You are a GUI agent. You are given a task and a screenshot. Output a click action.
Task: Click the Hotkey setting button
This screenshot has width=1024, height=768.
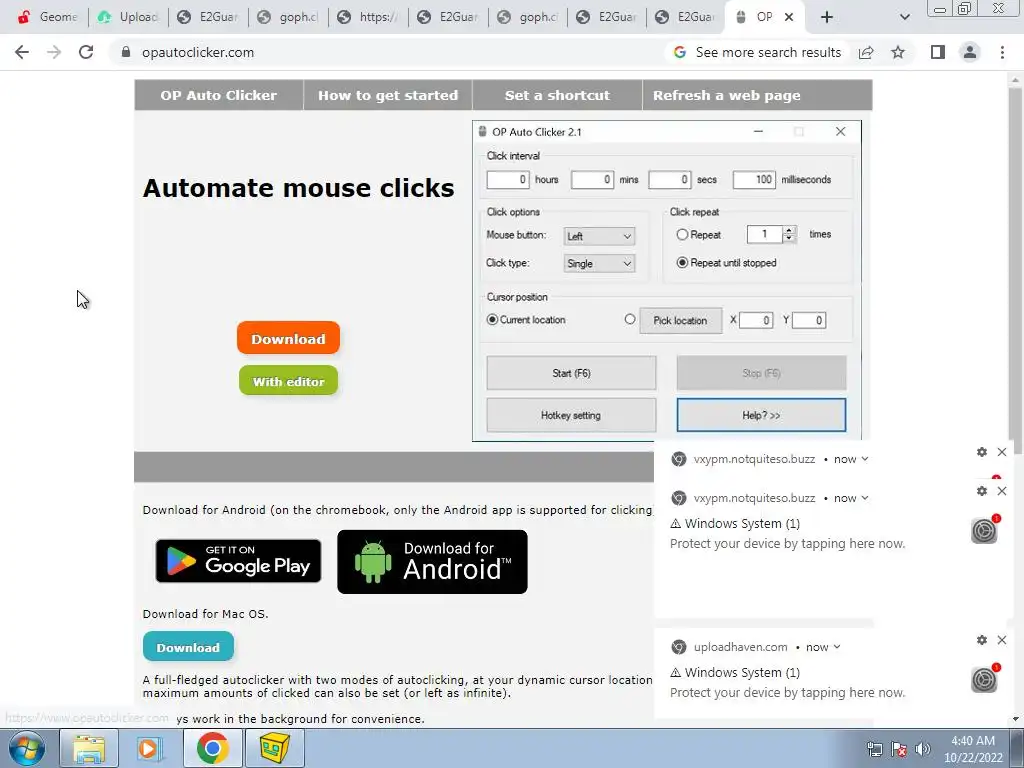tap(571, 415)
